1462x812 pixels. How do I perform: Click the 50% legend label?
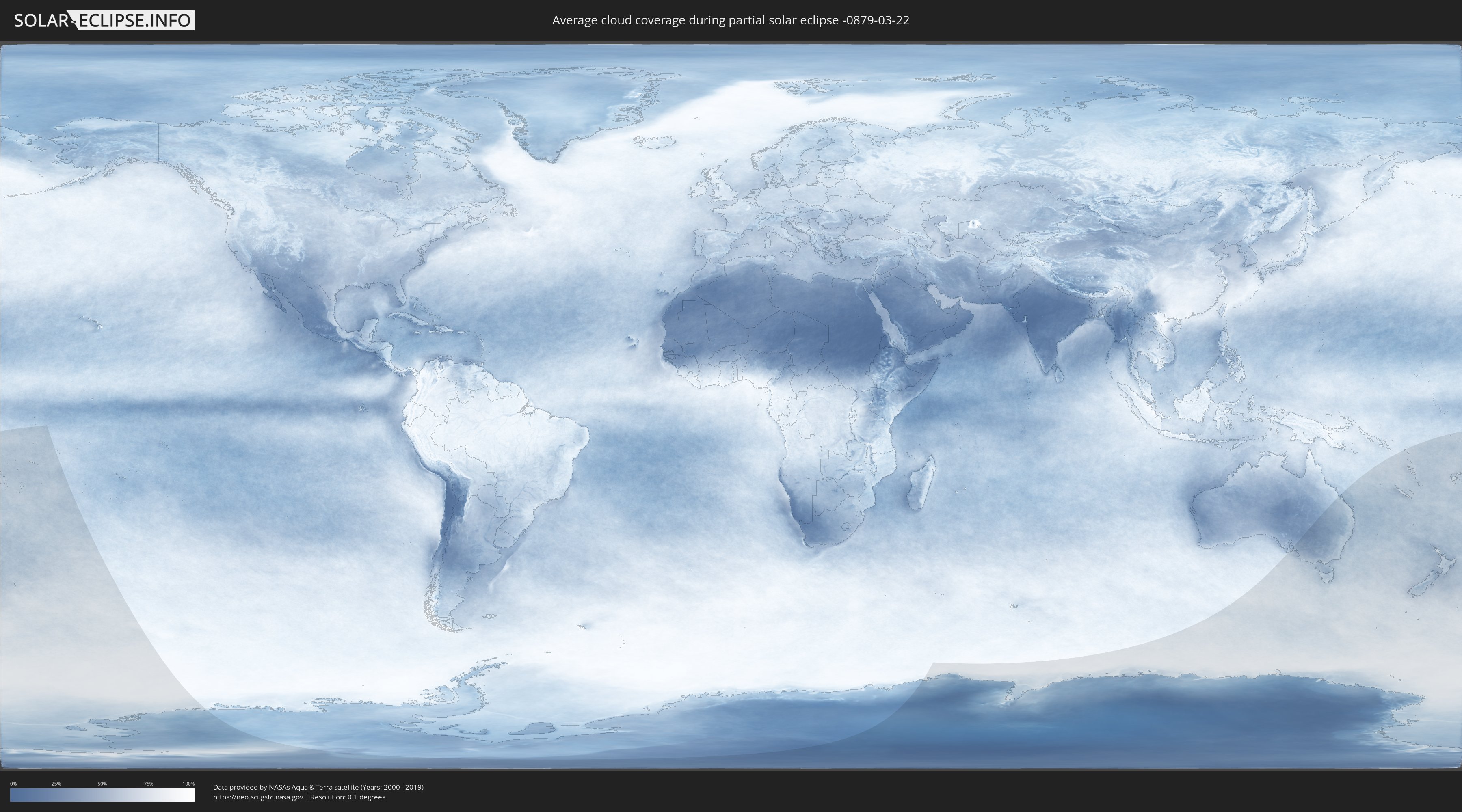click(x=102, y=784)
